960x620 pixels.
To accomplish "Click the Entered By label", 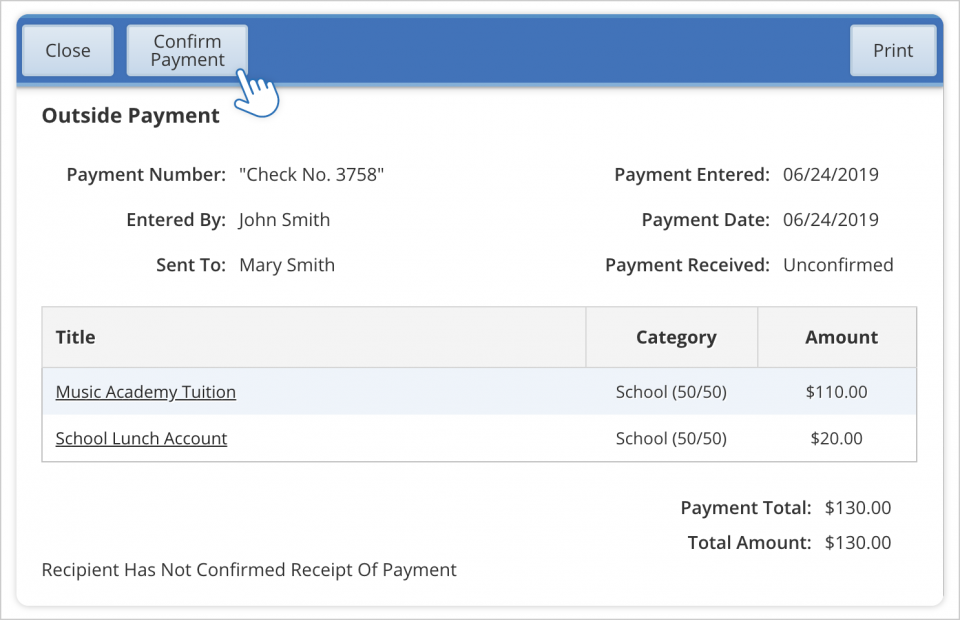I will [x=176, y=220].
